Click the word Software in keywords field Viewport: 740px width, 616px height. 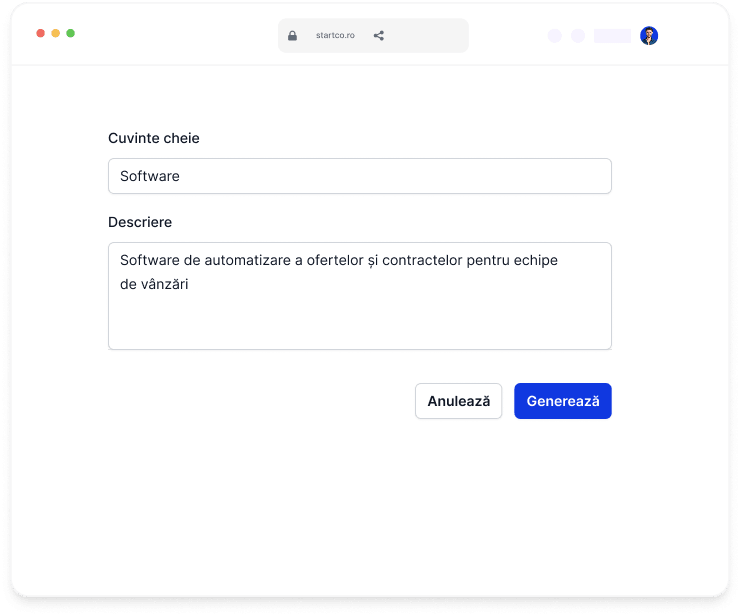150,176
